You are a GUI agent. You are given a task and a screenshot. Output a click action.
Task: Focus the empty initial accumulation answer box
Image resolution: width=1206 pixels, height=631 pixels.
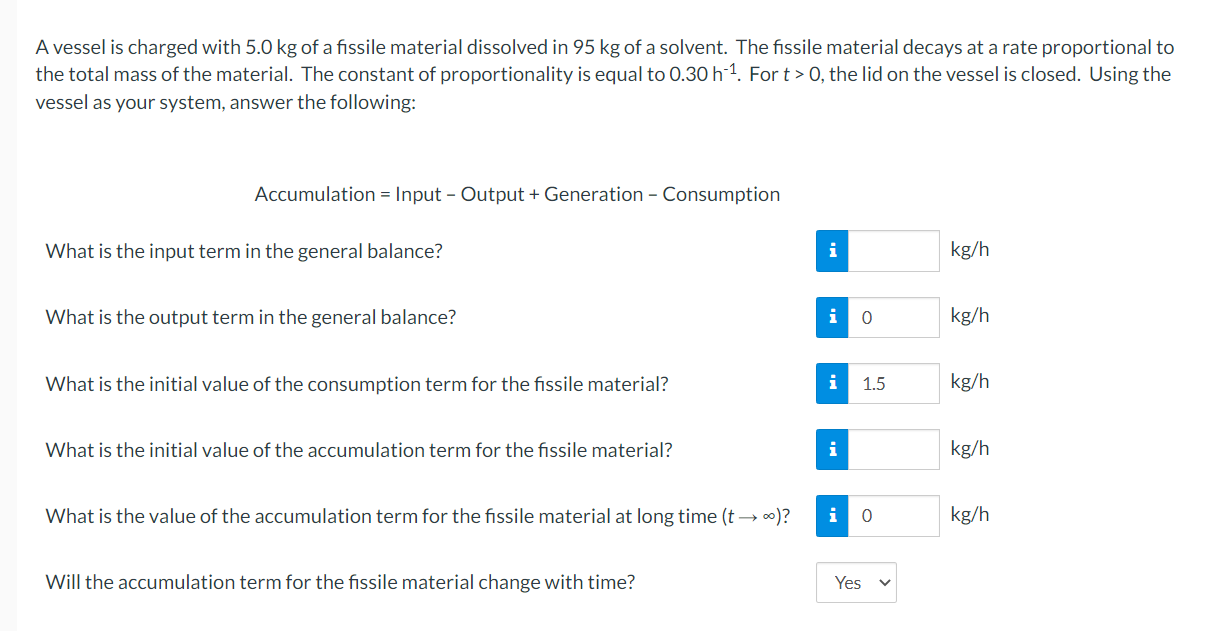tap(894, 449)
